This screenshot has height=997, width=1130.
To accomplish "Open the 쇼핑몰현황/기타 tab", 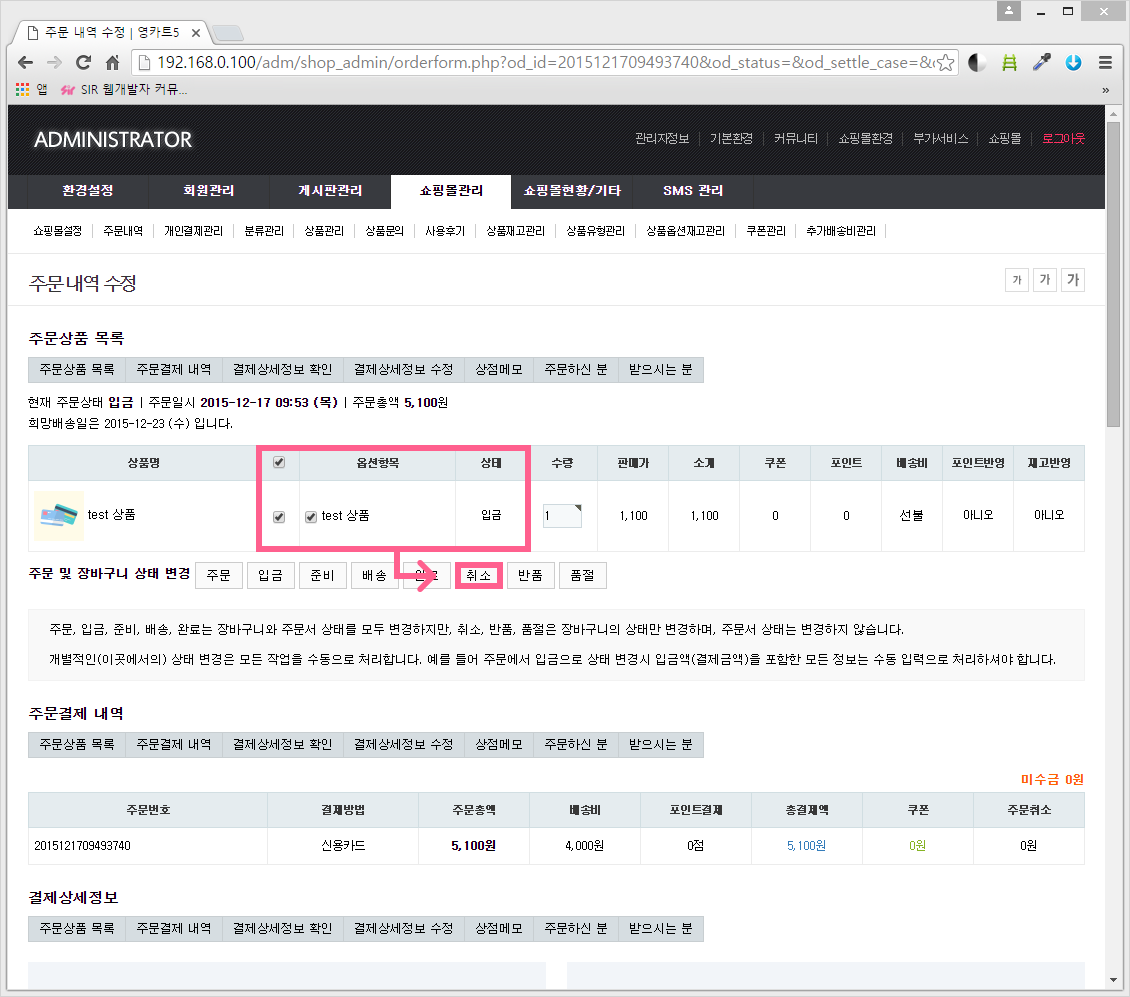I will pos(572,191).
